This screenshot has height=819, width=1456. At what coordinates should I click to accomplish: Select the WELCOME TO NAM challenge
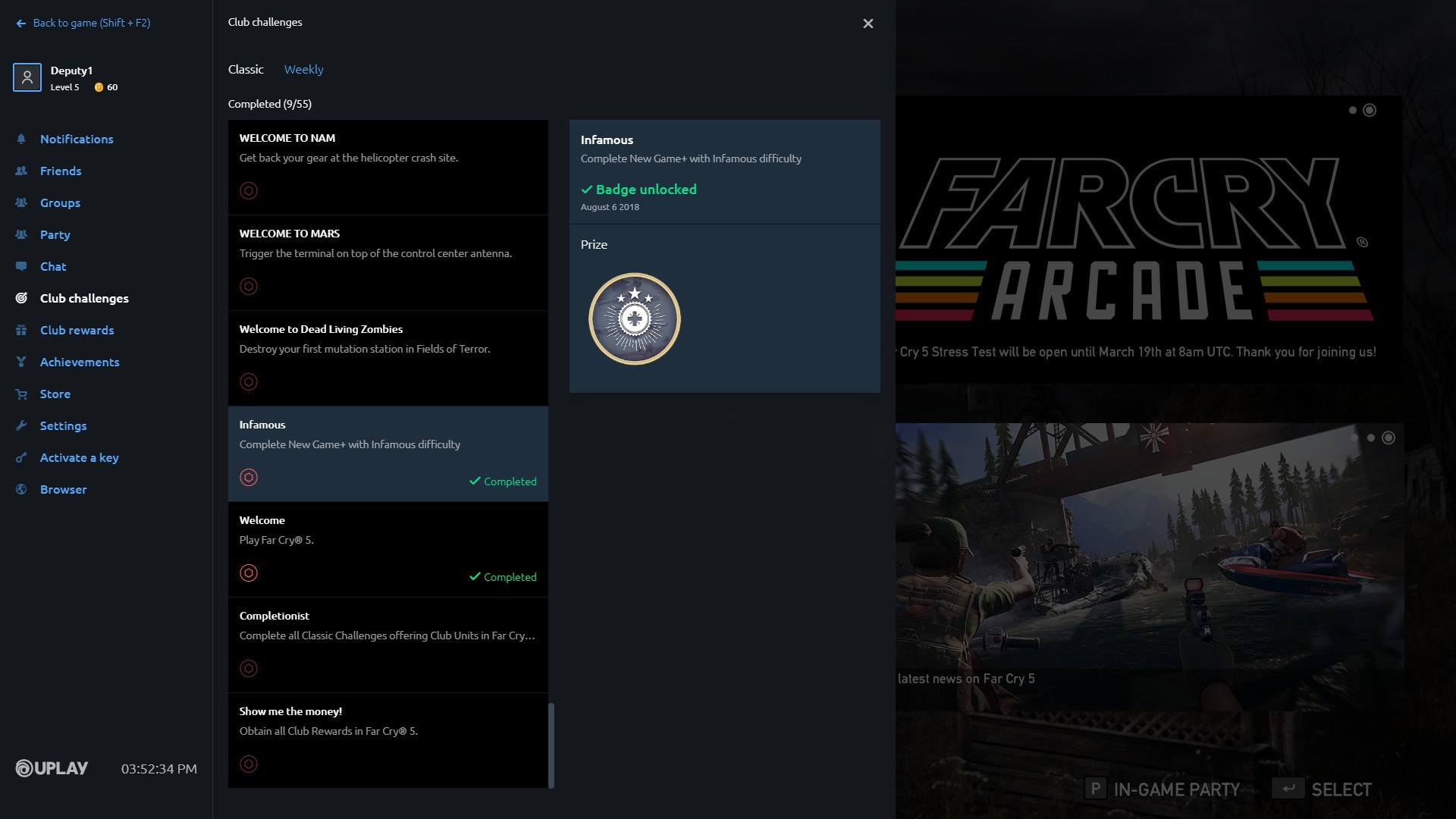[388, 168]
